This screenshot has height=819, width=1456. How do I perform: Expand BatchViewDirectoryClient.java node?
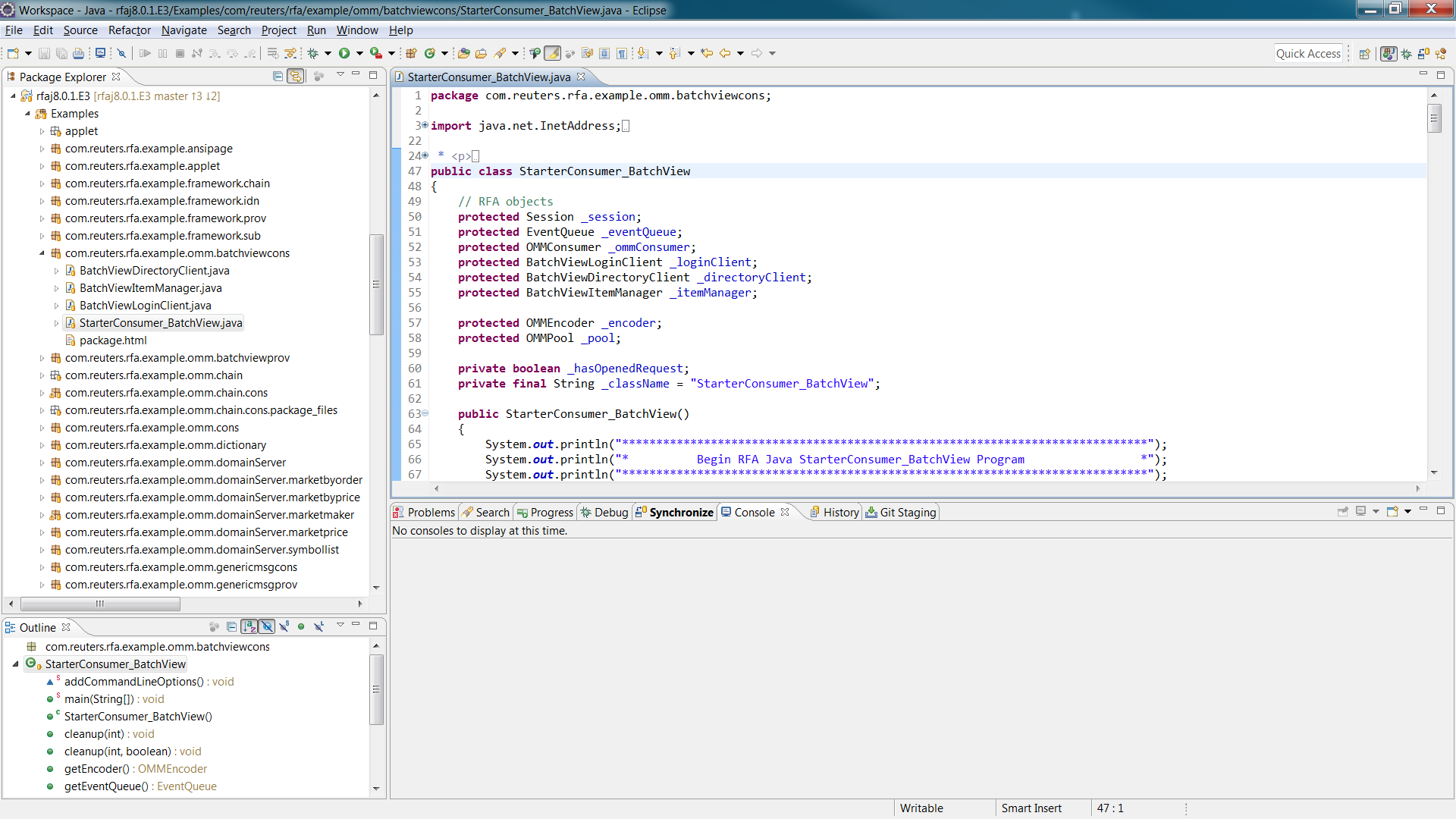click(57, 271)
